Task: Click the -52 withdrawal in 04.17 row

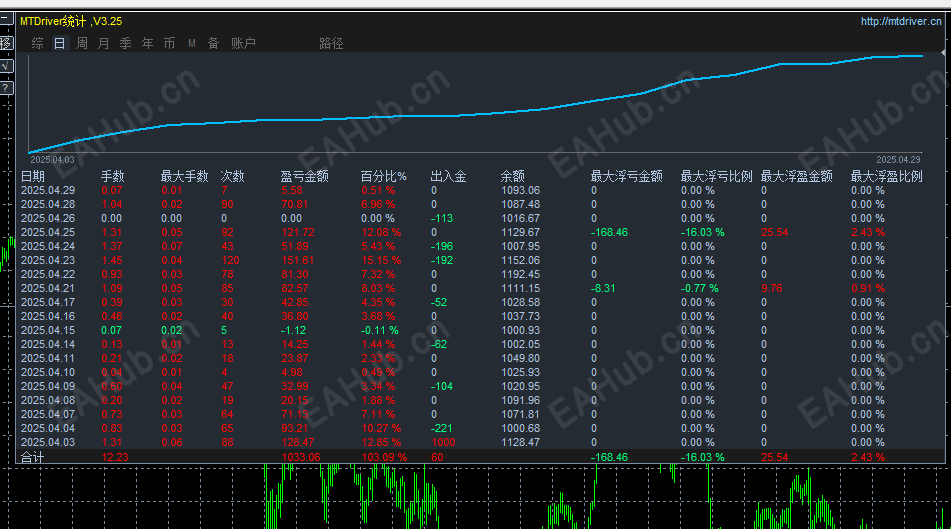Action: pyautogui.click(x=439, y=302)
